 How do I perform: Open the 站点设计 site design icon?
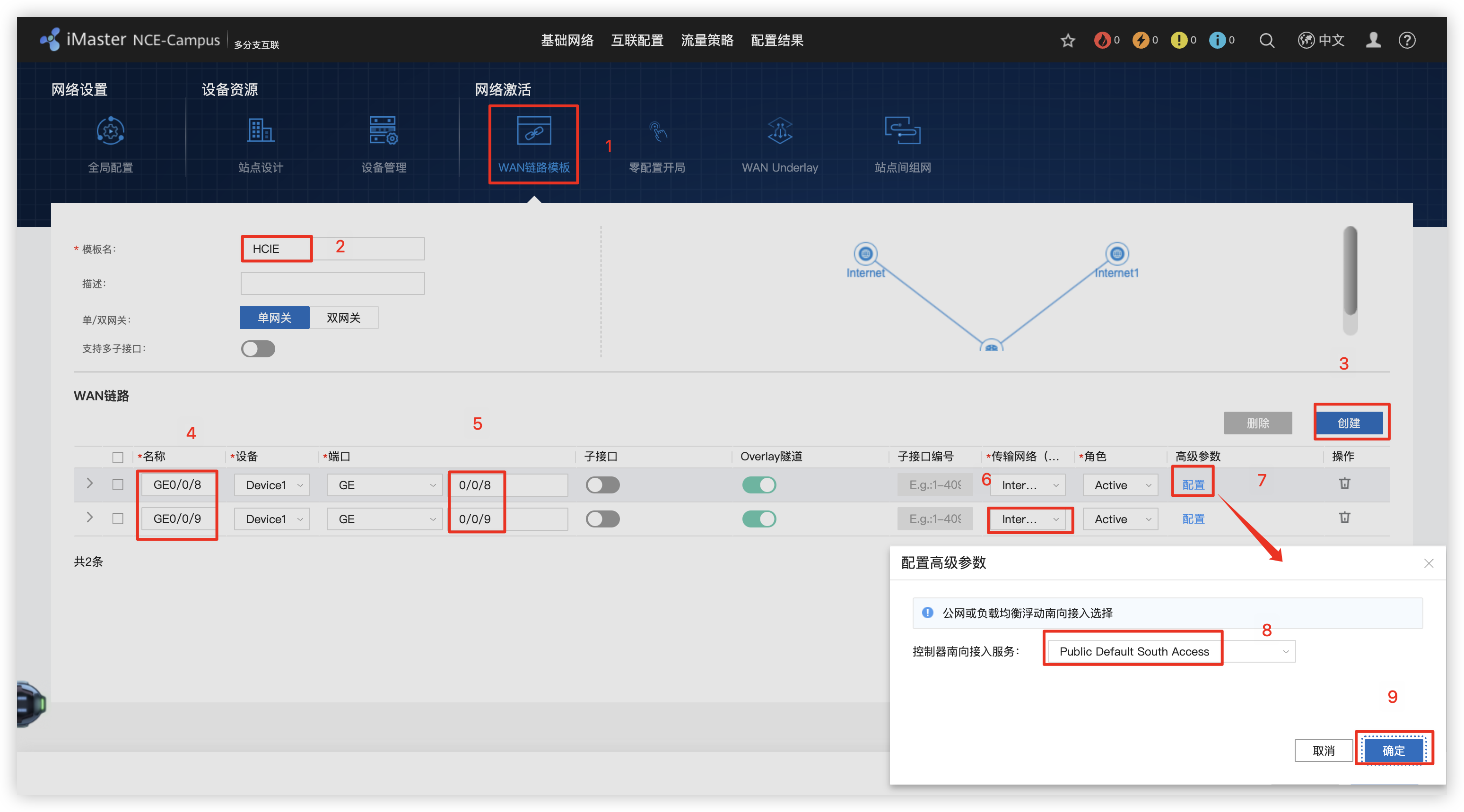[260, 132]
